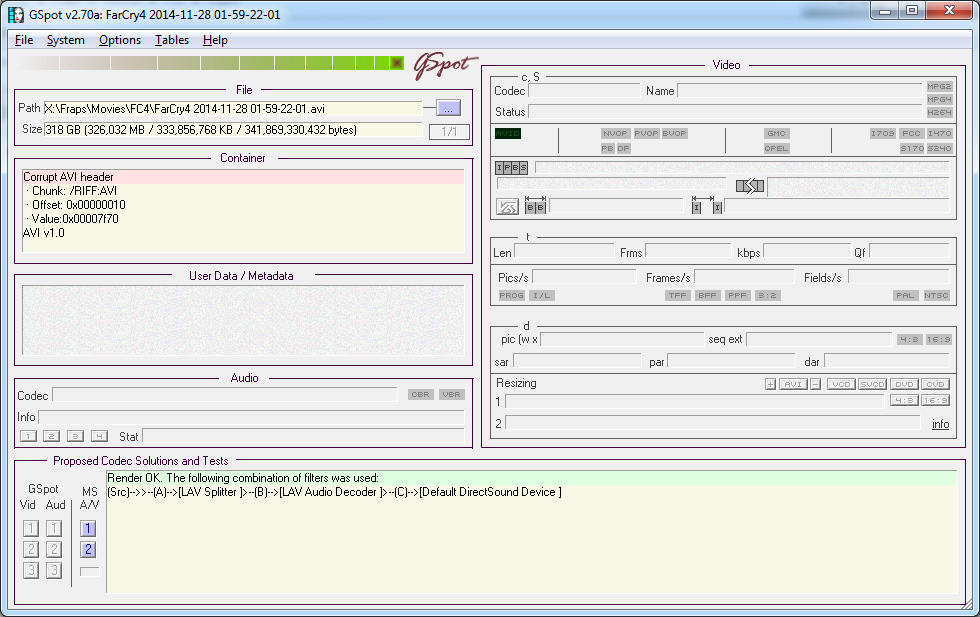Open the Help menu

click(x=215, y=40)
